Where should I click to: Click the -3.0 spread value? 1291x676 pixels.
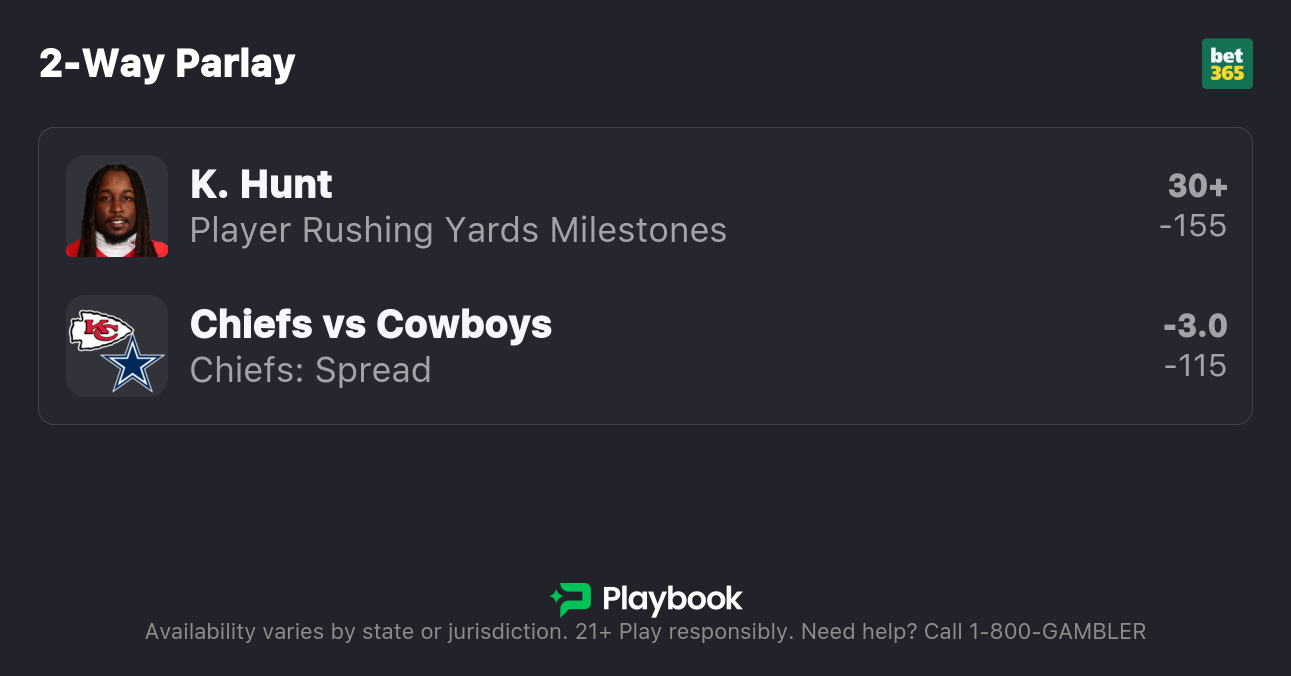[x=1195, y=326]
